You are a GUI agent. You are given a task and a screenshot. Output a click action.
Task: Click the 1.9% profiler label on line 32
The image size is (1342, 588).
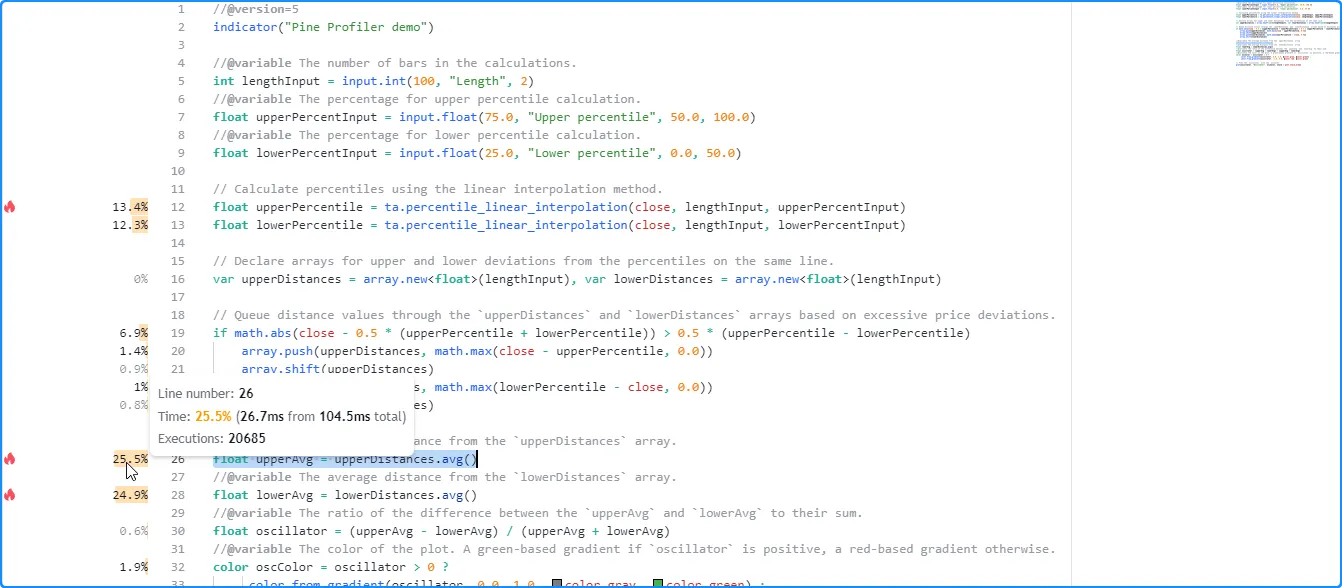coord(133,567)
